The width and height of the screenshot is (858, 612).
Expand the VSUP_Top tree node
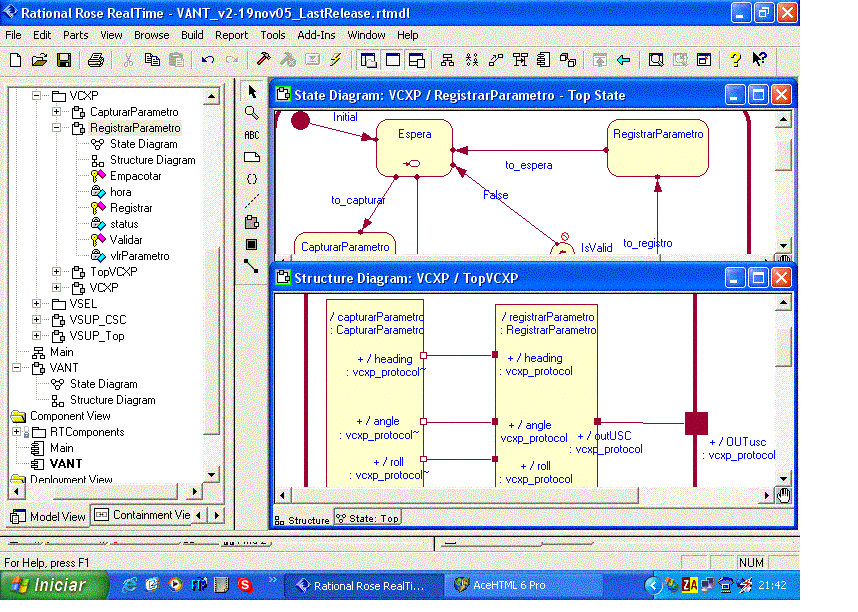click(x=36, y=335)
